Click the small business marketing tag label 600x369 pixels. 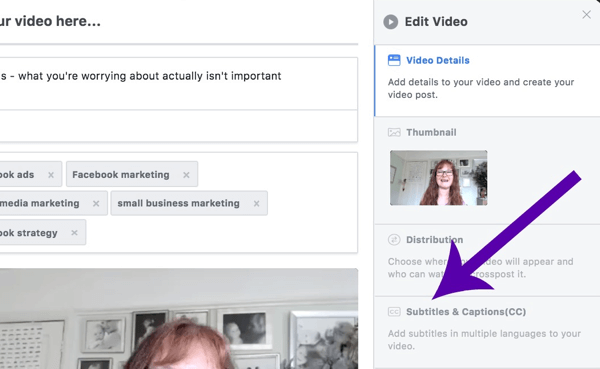point(179,203)
